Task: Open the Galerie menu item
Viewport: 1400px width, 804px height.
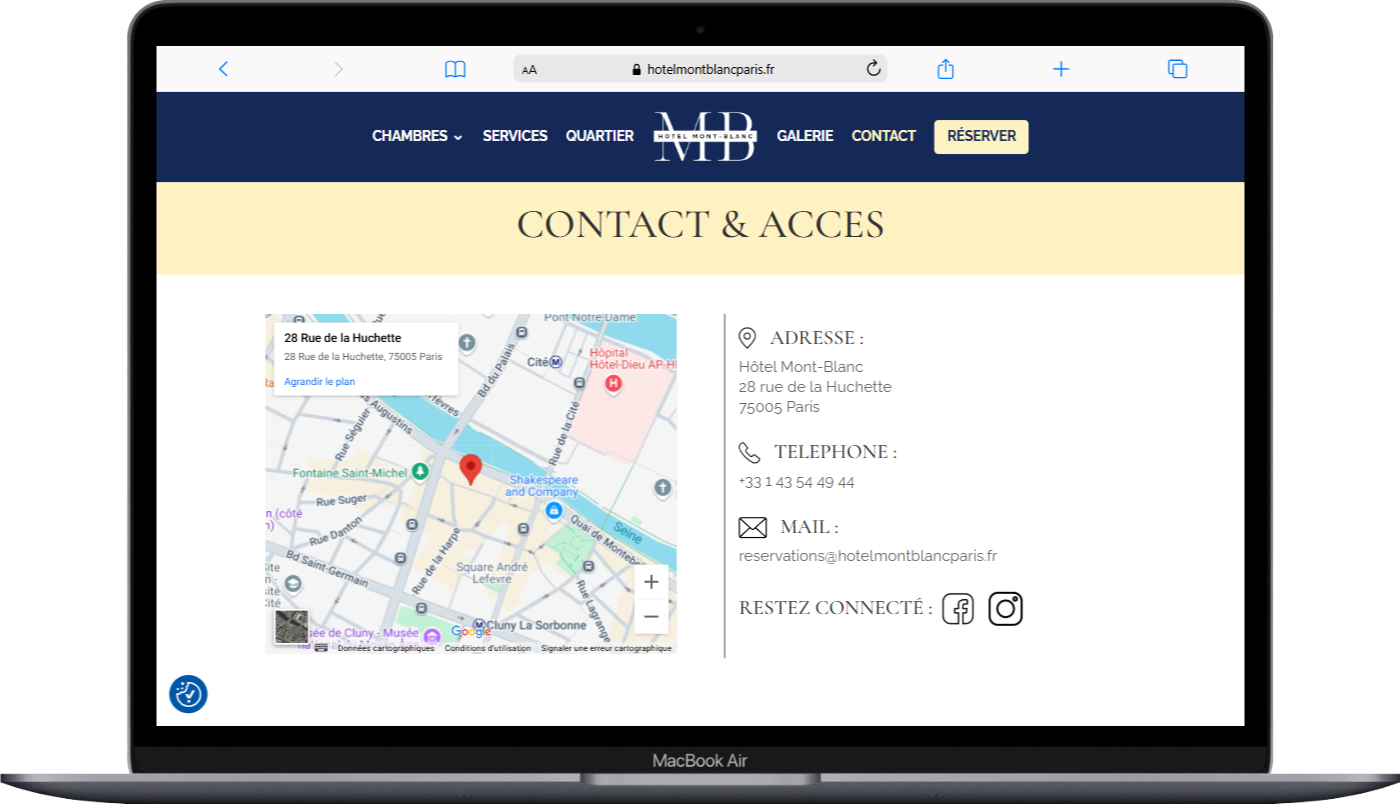Action: (x=805, y=136)
